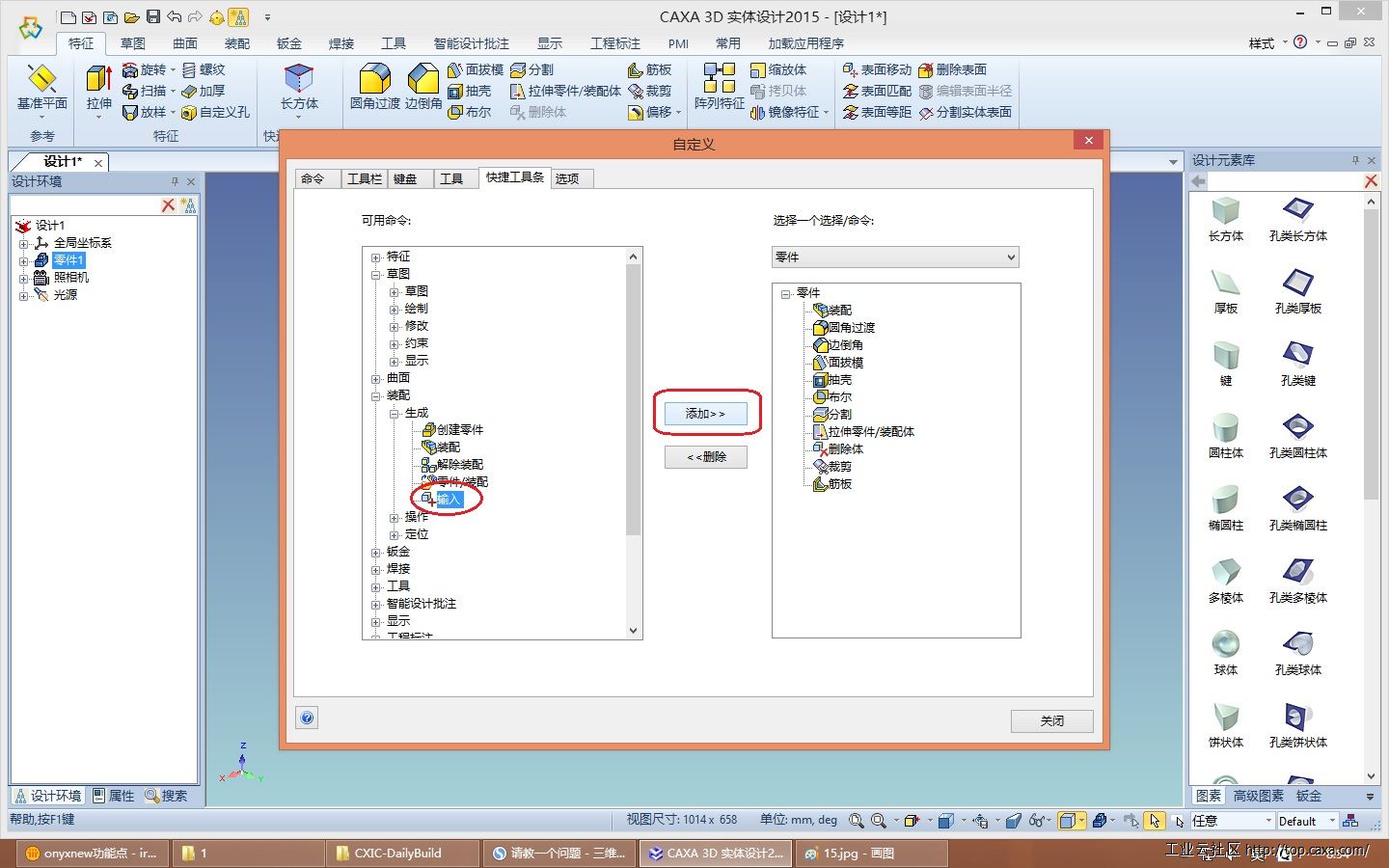Open CXIC-DailyBuild from the taskbar
Viewport: 1389px width, 868px height.
tap(401, 853)
